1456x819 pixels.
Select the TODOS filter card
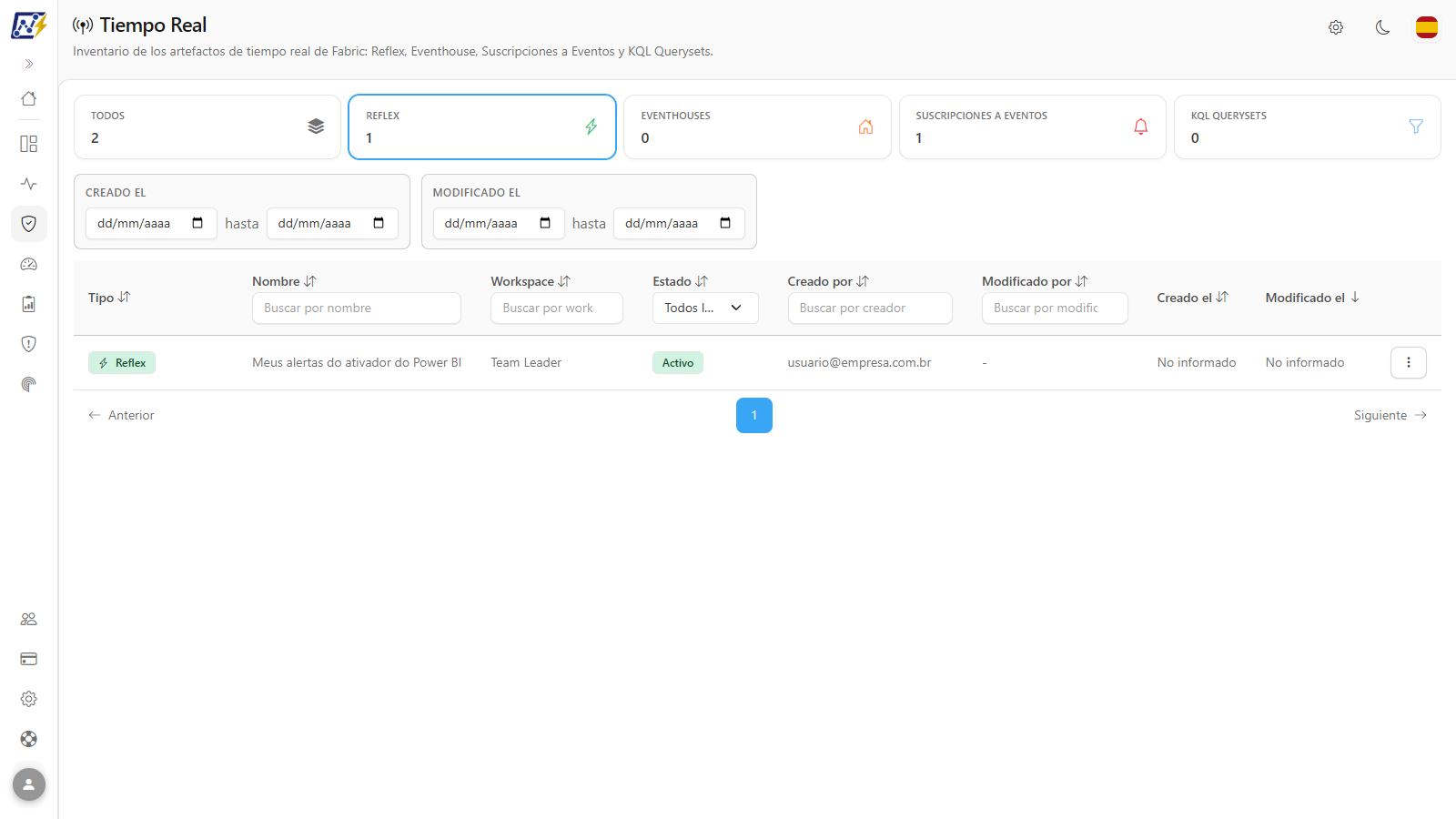click(207, 127)
